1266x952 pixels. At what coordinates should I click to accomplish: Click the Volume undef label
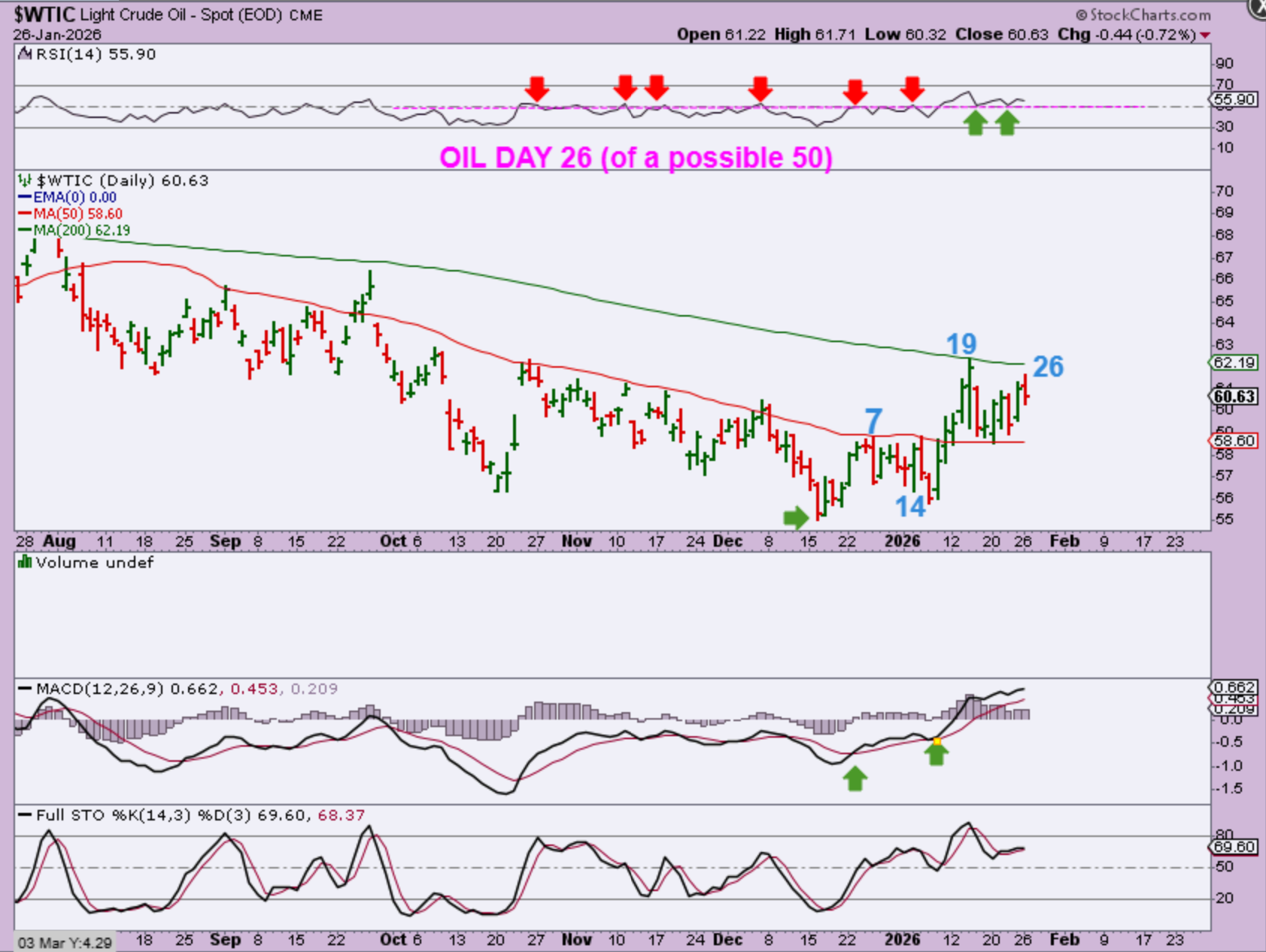pyautogui.click(x=94, y=562)
